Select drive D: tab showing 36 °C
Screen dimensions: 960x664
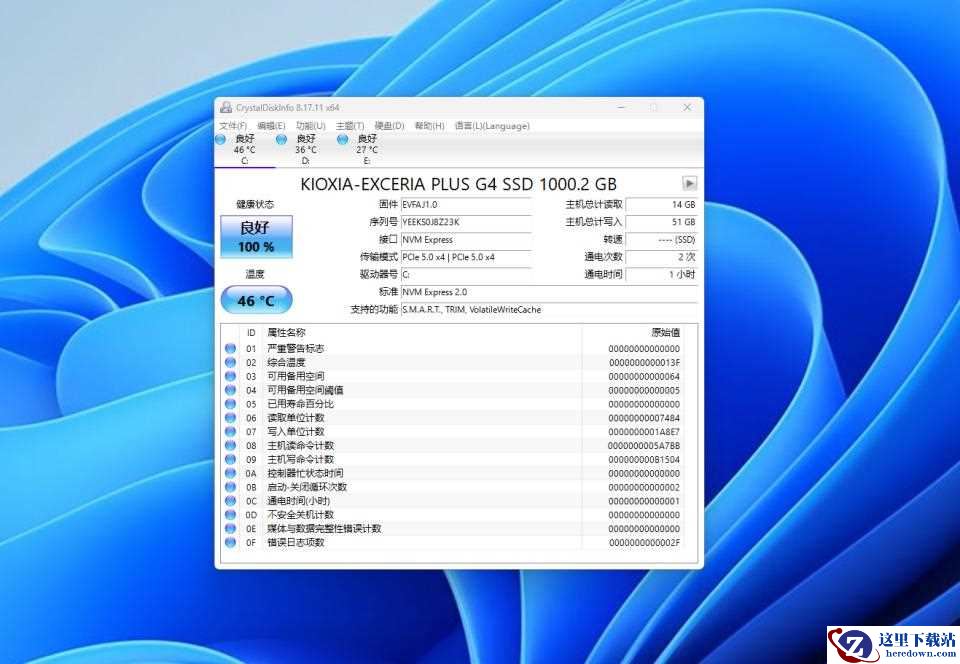306,149
